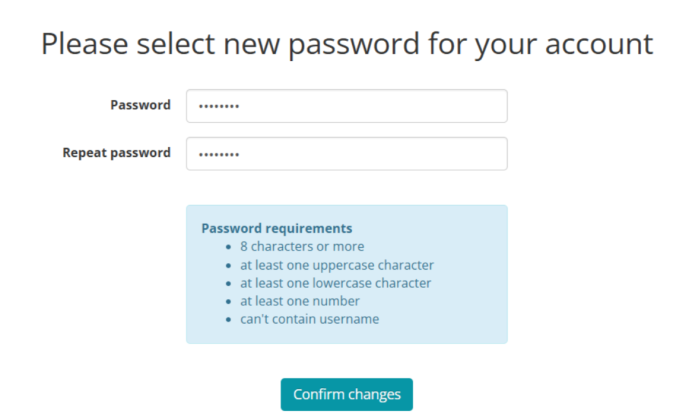
Task: Click the "Repeat password" field label
Action: point(116,153)
